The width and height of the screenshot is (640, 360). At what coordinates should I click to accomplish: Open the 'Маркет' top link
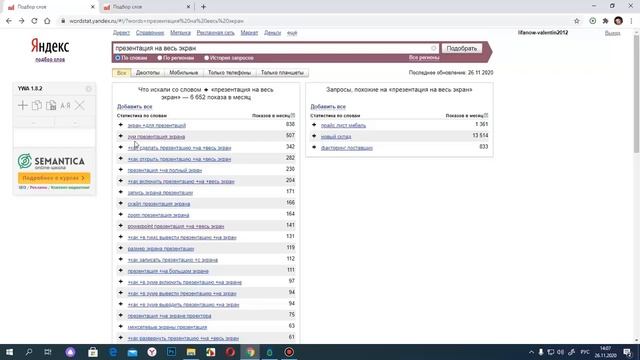point(249,33)
